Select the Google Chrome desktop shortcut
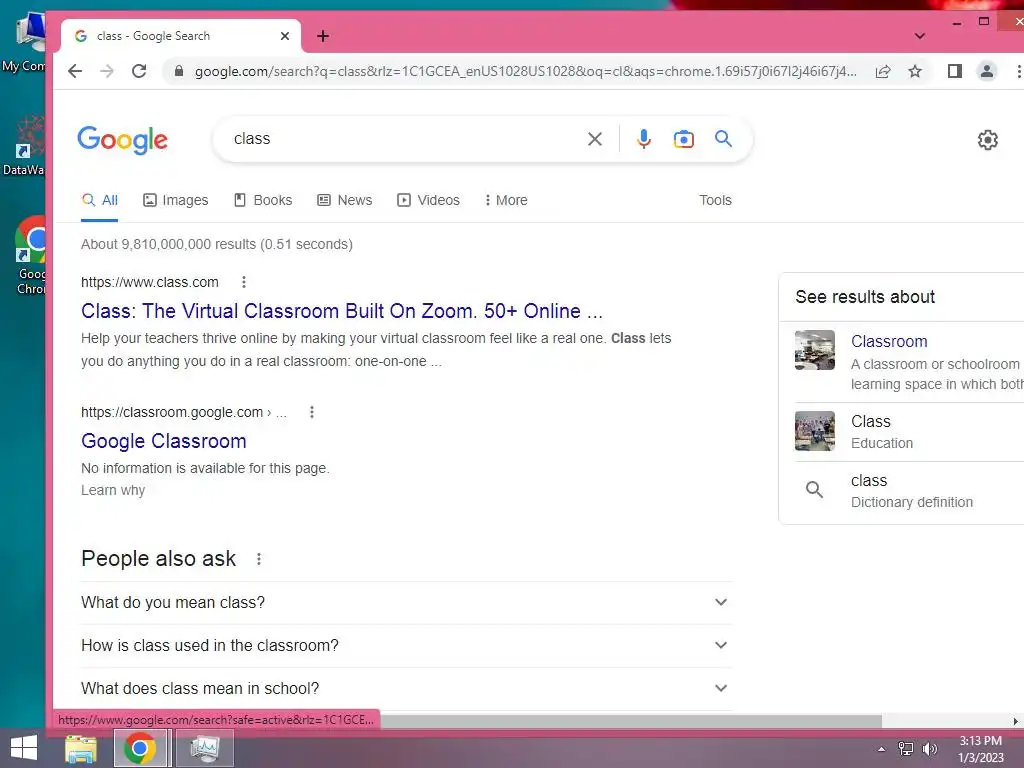1024x768 pixels. tap(30, 256)
